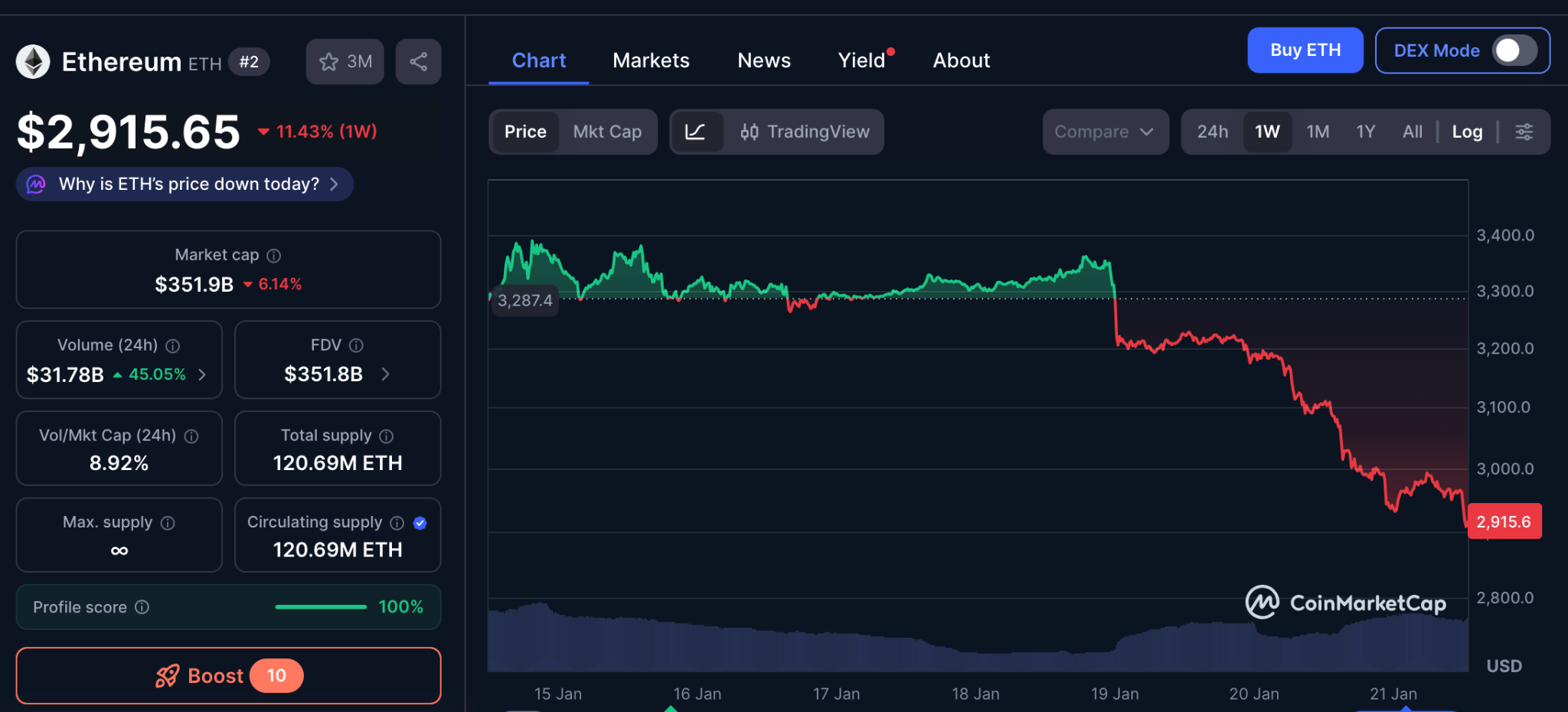
Task: Click Volume (24h) info icon
Action: [173, 346]
